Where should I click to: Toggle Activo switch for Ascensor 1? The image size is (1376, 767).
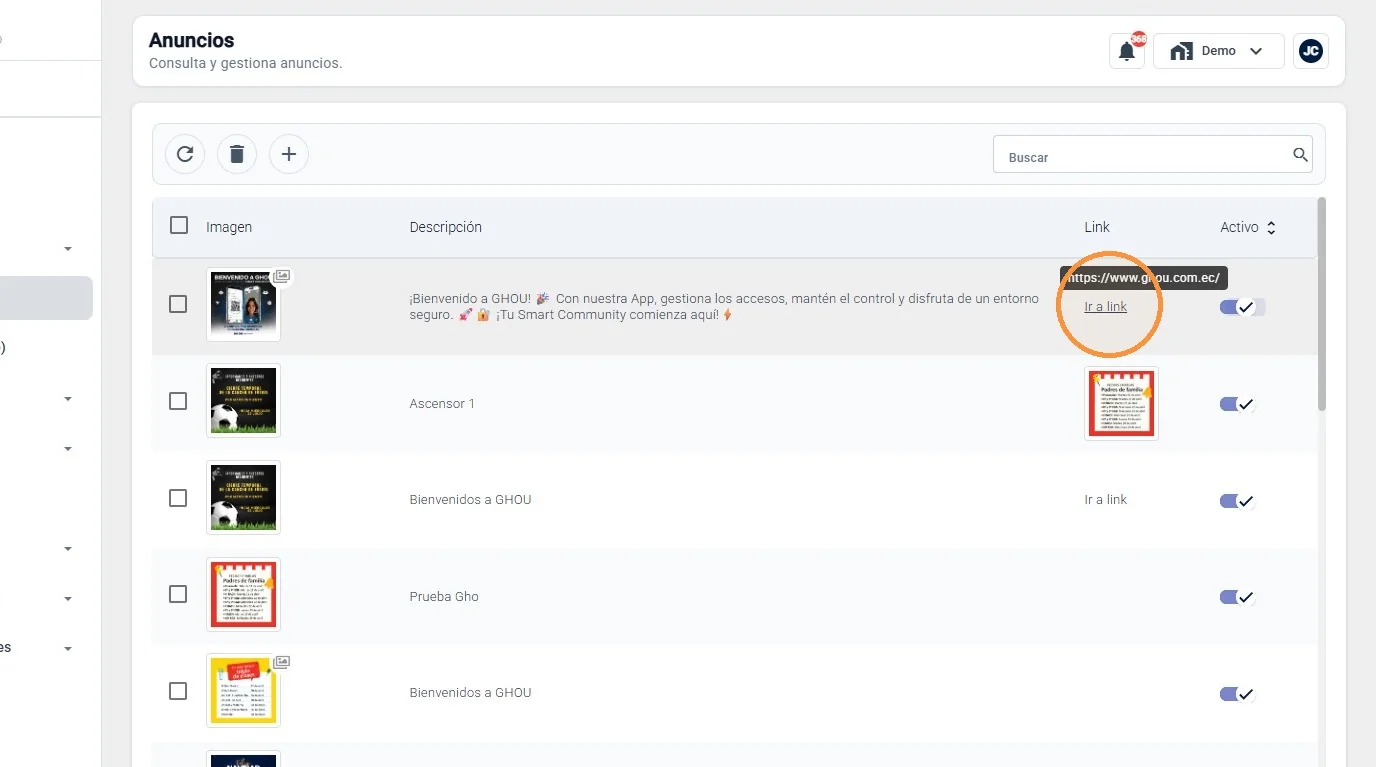1237,404
